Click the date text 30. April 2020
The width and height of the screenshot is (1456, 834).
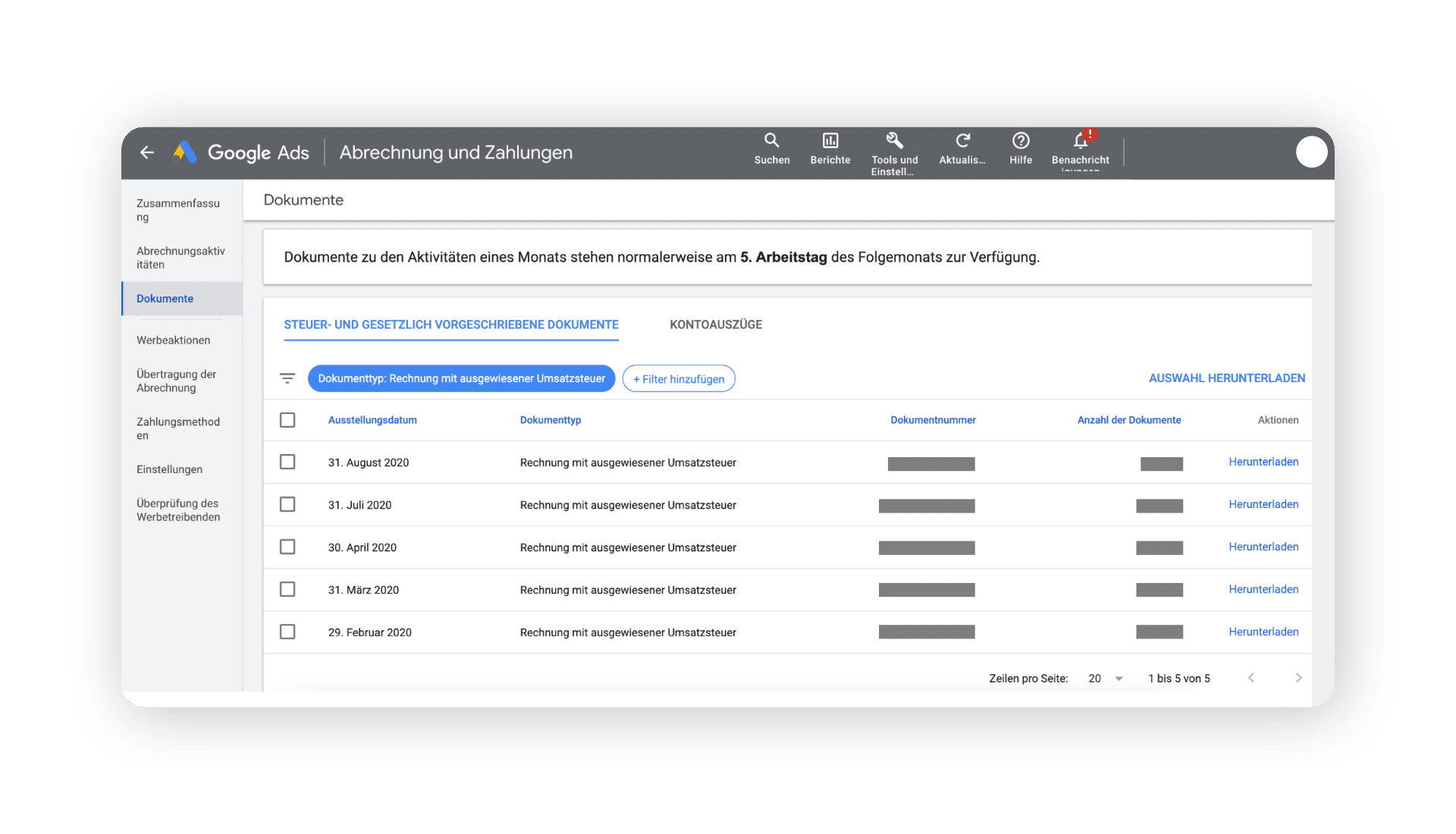coord(362,547)
